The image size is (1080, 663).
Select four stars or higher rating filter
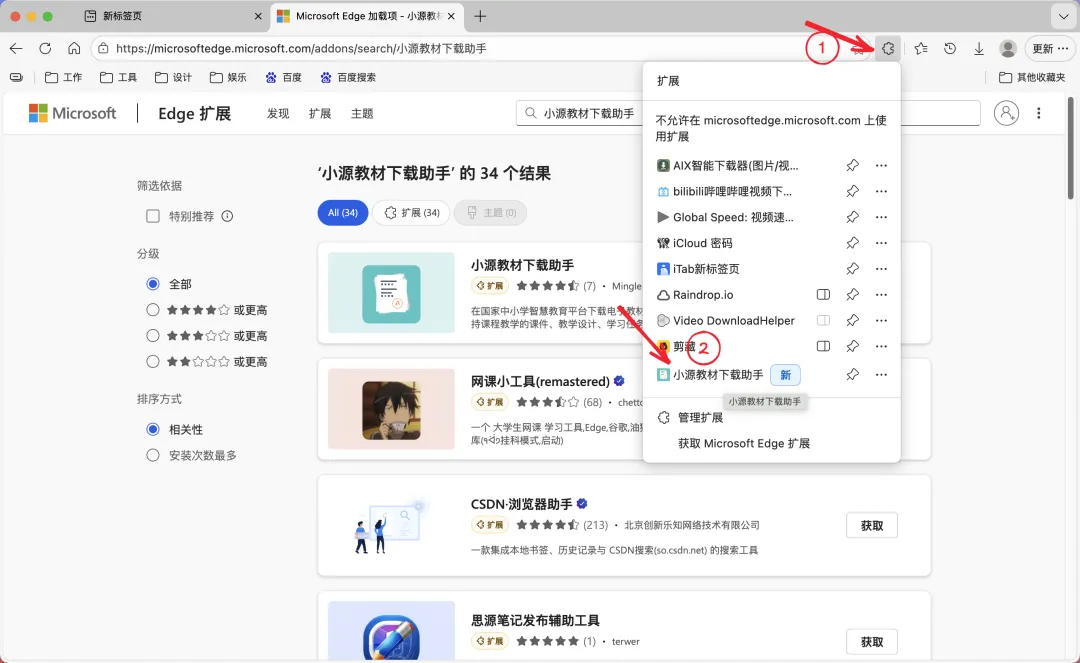pos(153,310)
